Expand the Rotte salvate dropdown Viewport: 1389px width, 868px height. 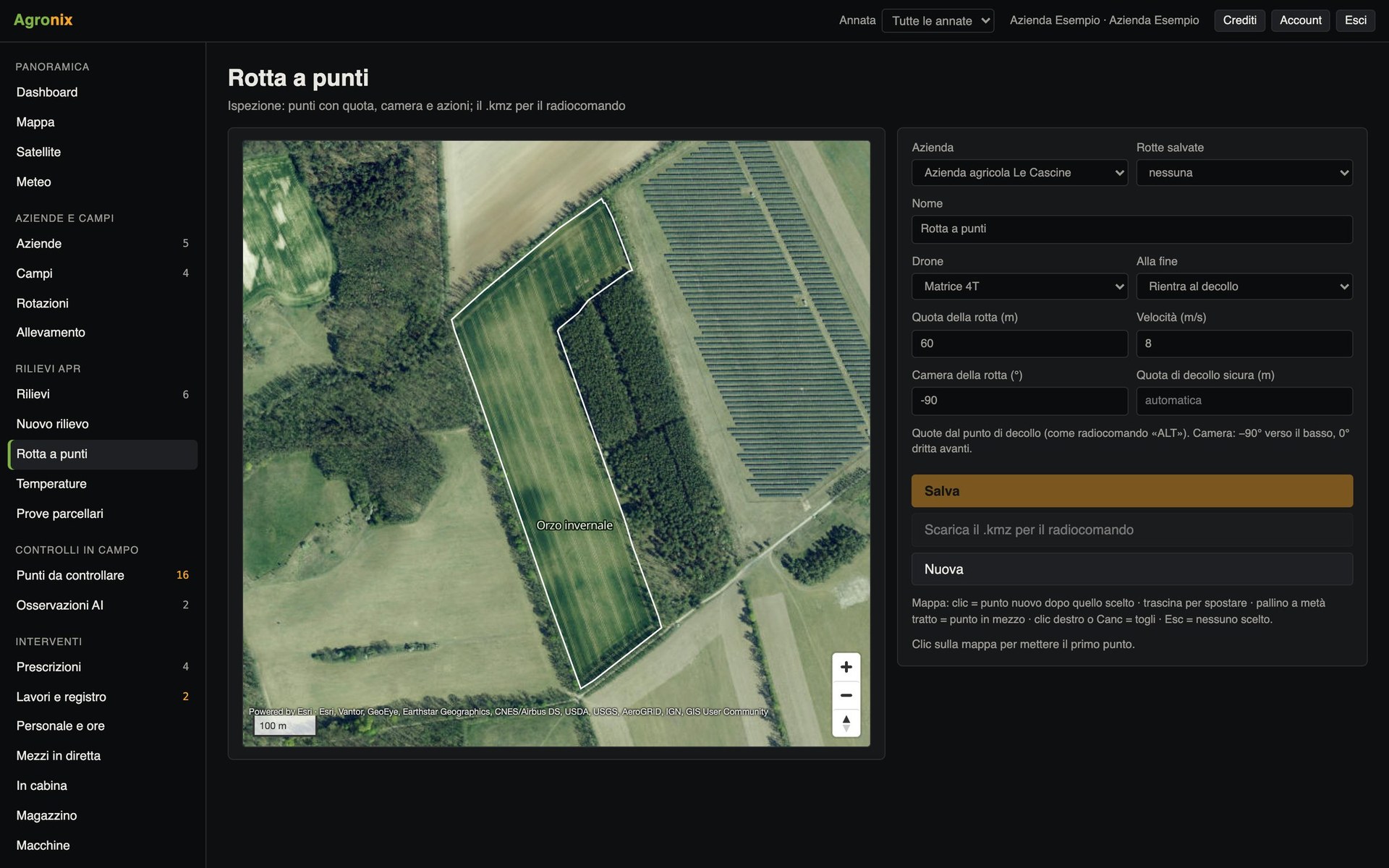(x=1244, y=173)
